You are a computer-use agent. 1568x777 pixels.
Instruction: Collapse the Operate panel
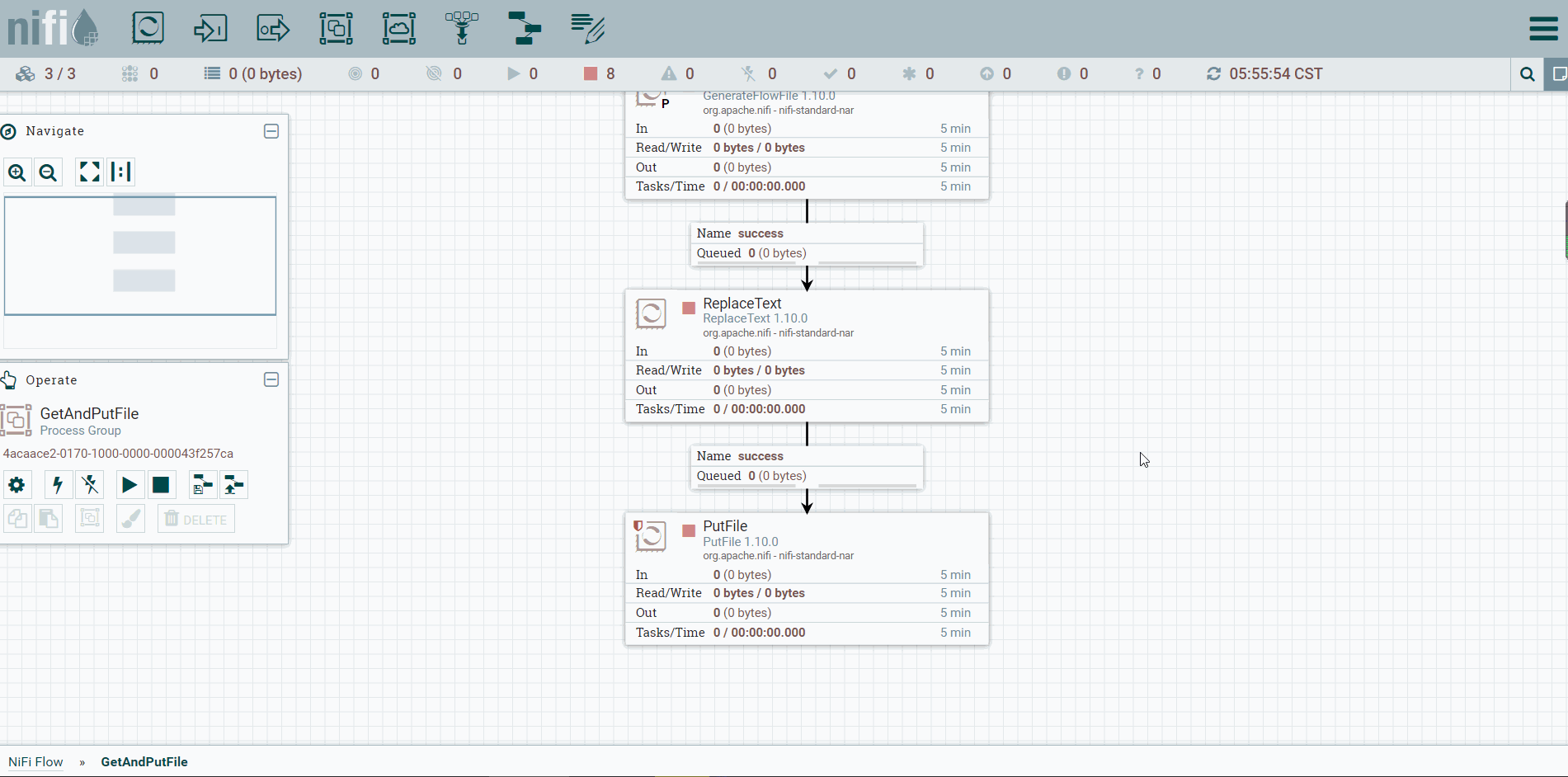pyautogui.click(x=271, y=379)
